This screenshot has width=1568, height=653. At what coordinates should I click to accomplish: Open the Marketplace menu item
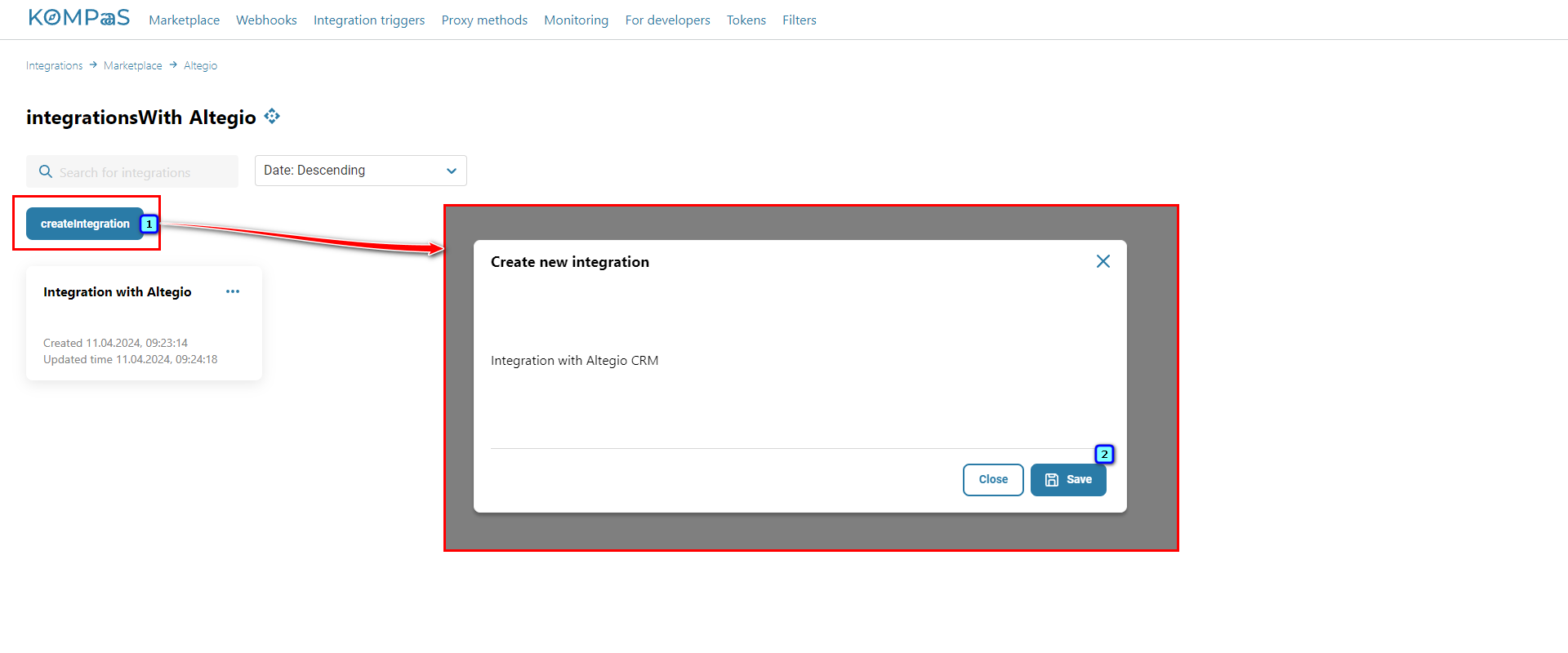pyautogui.click(x=184, y=20)
